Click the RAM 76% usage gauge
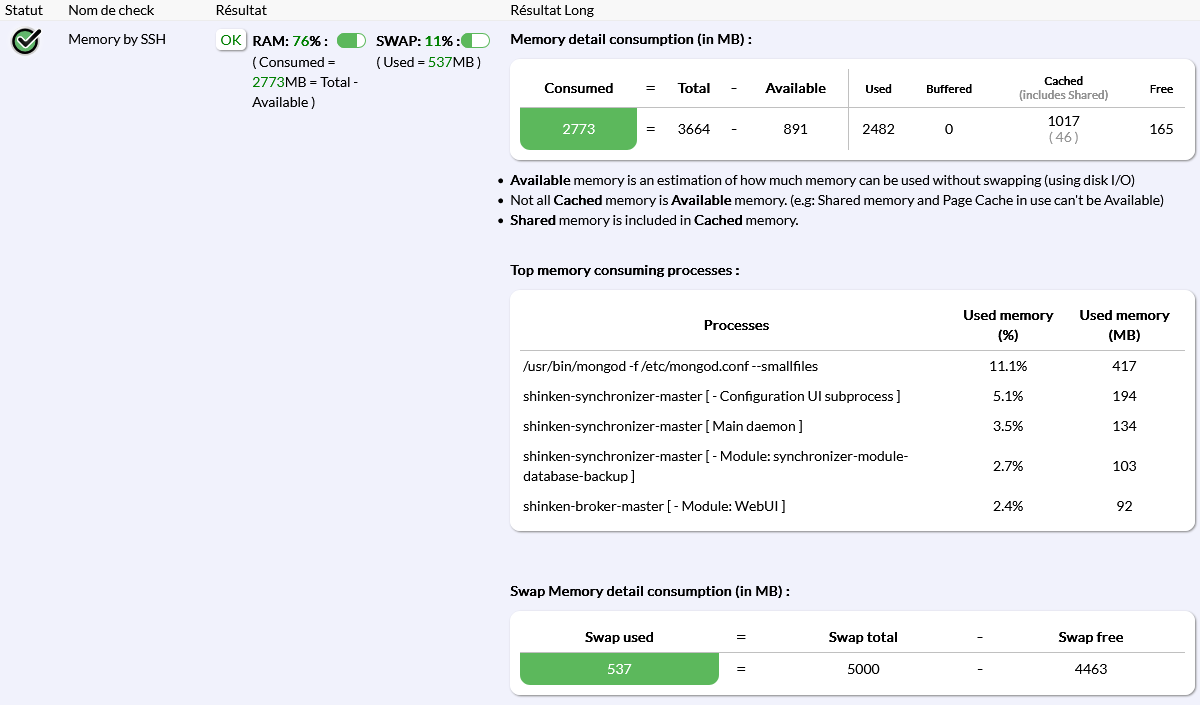 351,41
